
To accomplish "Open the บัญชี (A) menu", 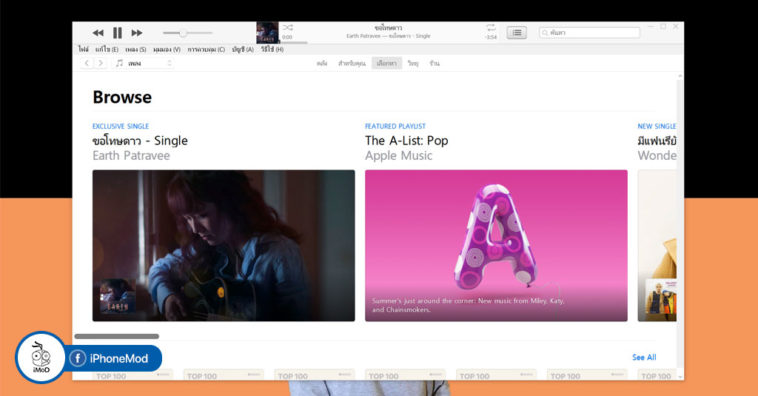I will [243, 49].
